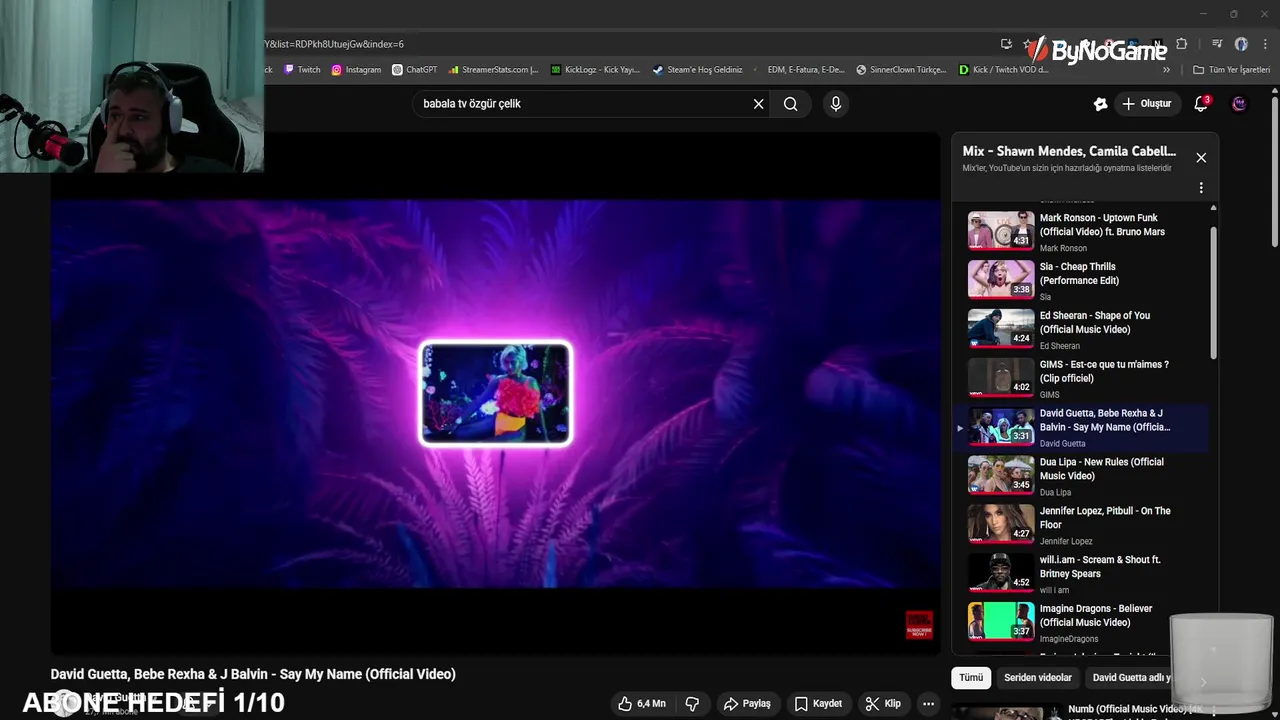Open the notifications bell
Viewport: 1280px width, 720px height.
(x=1202, y=104)
